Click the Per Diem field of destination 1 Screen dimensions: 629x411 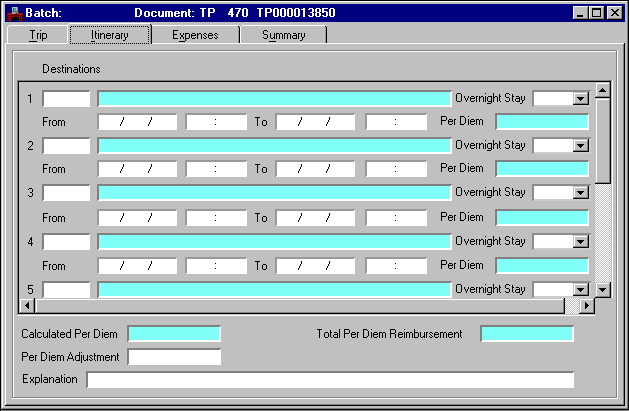(542, 122)
